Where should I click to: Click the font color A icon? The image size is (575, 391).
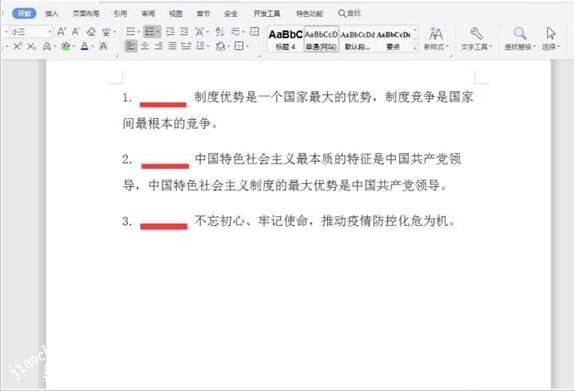[x=84, y=46]
